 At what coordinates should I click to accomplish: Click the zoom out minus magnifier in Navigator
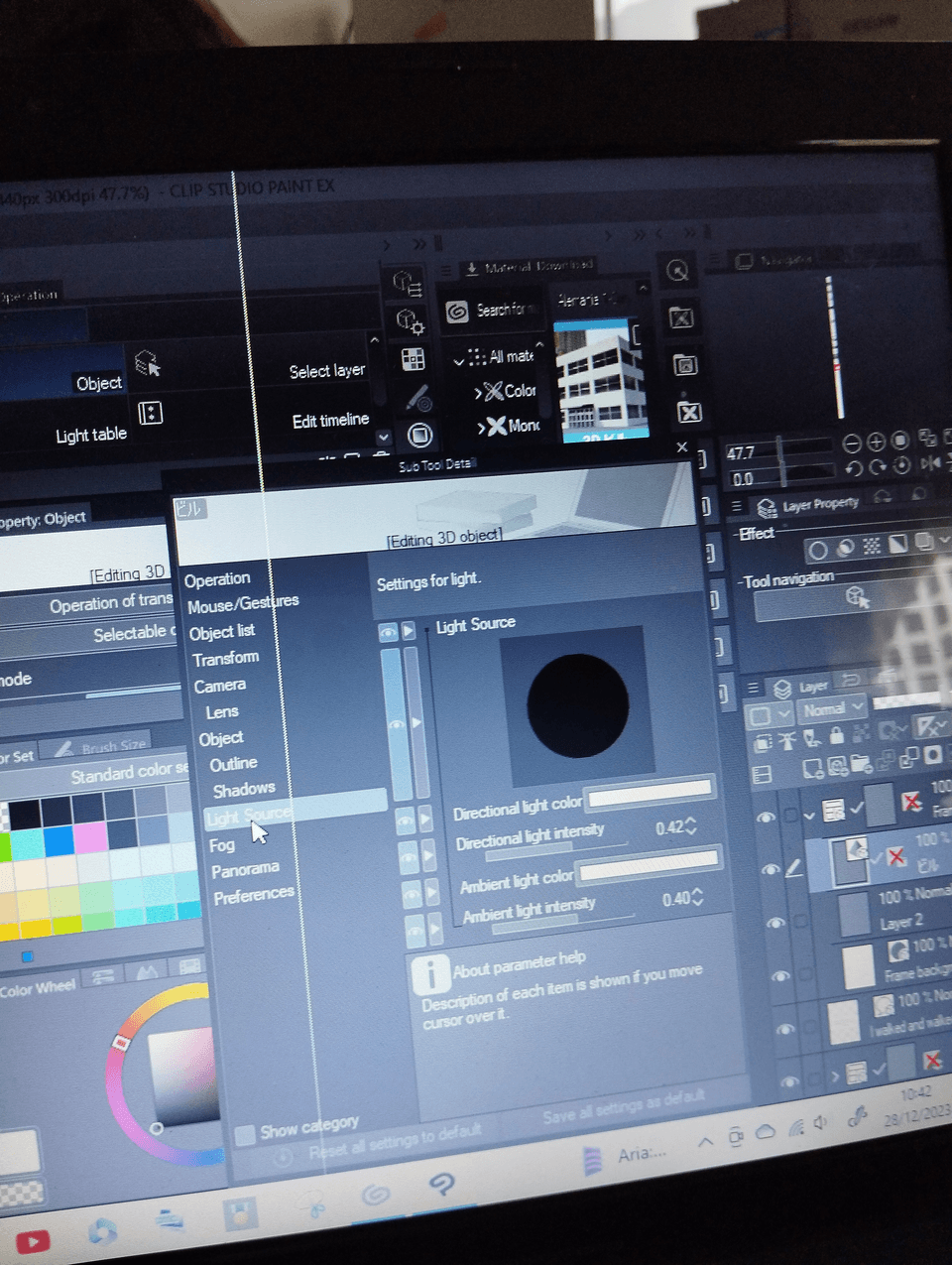click(x=852, y=443)
